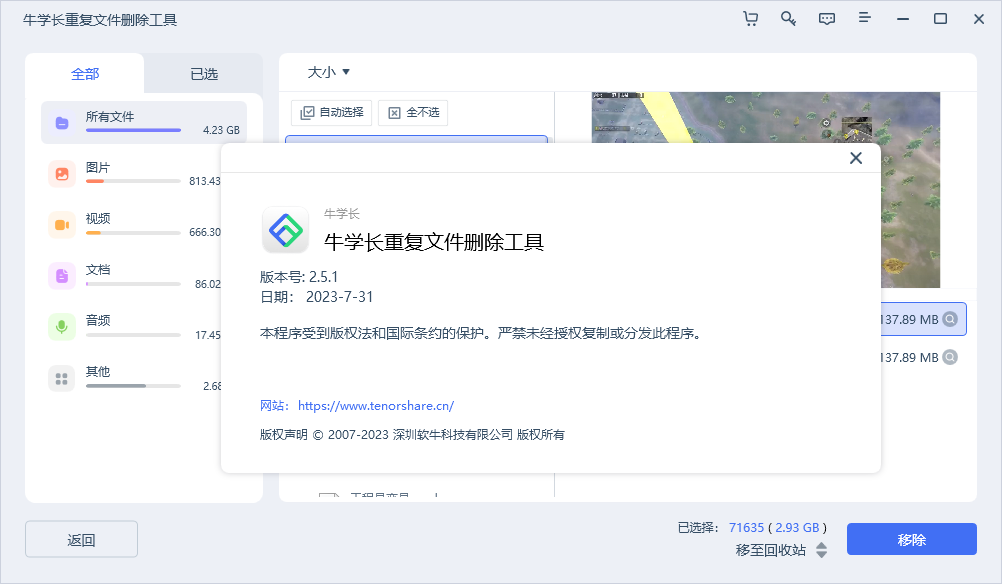
Task: Click 全不选 to deselect all files
Action: (414, 112)
